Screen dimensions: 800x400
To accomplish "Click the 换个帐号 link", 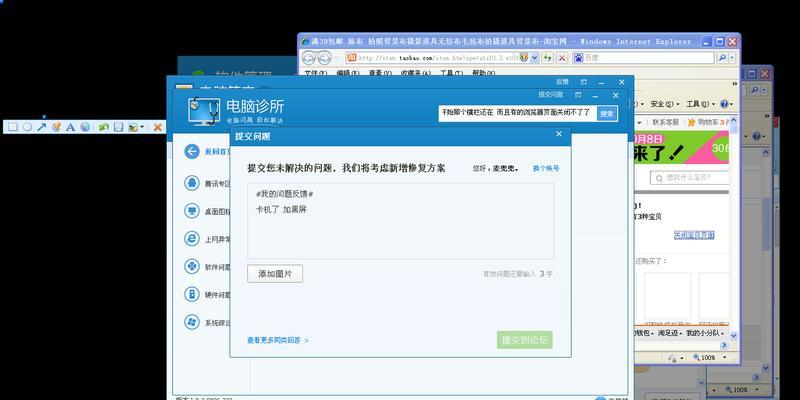I will [546, 168].
